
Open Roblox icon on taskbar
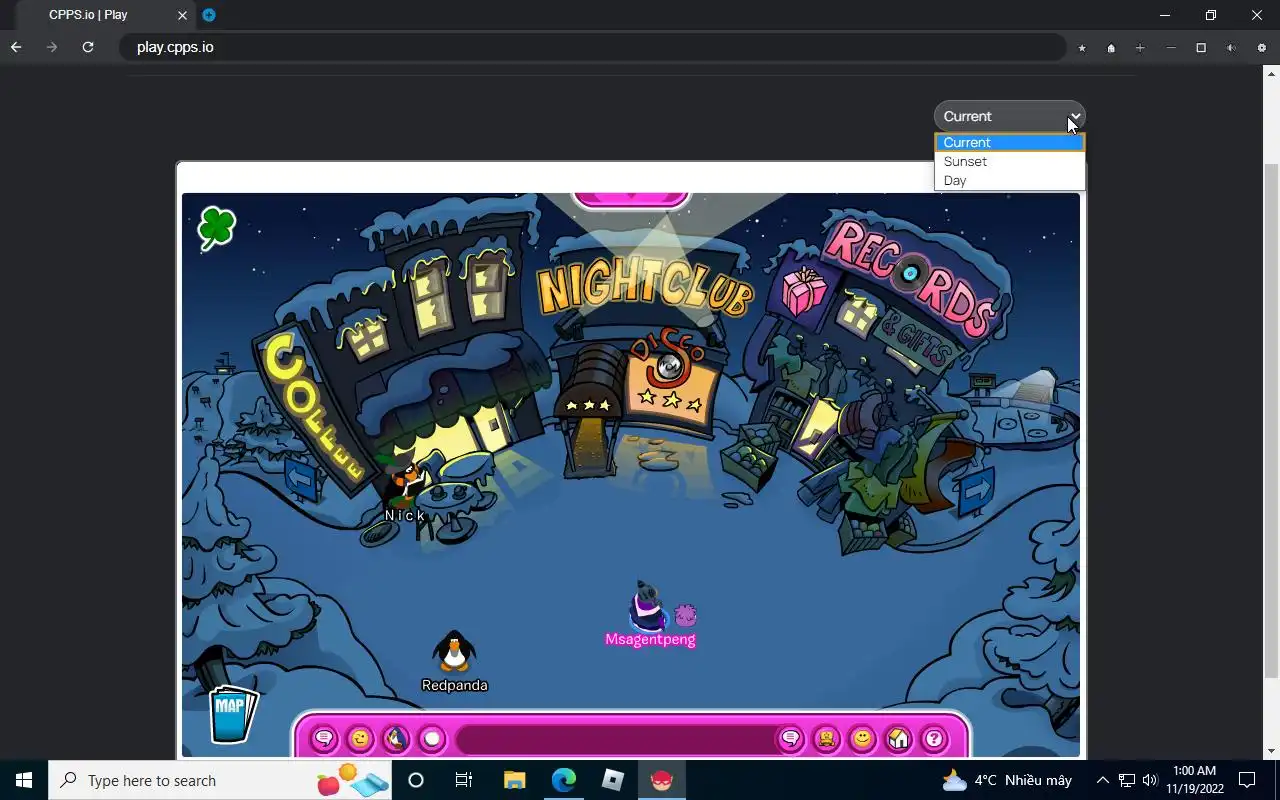[x=613, y=780]
